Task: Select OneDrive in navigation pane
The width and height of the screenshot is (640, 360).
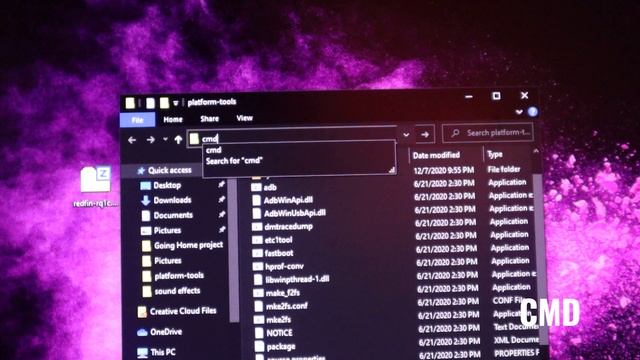Action: coord(166,332)
